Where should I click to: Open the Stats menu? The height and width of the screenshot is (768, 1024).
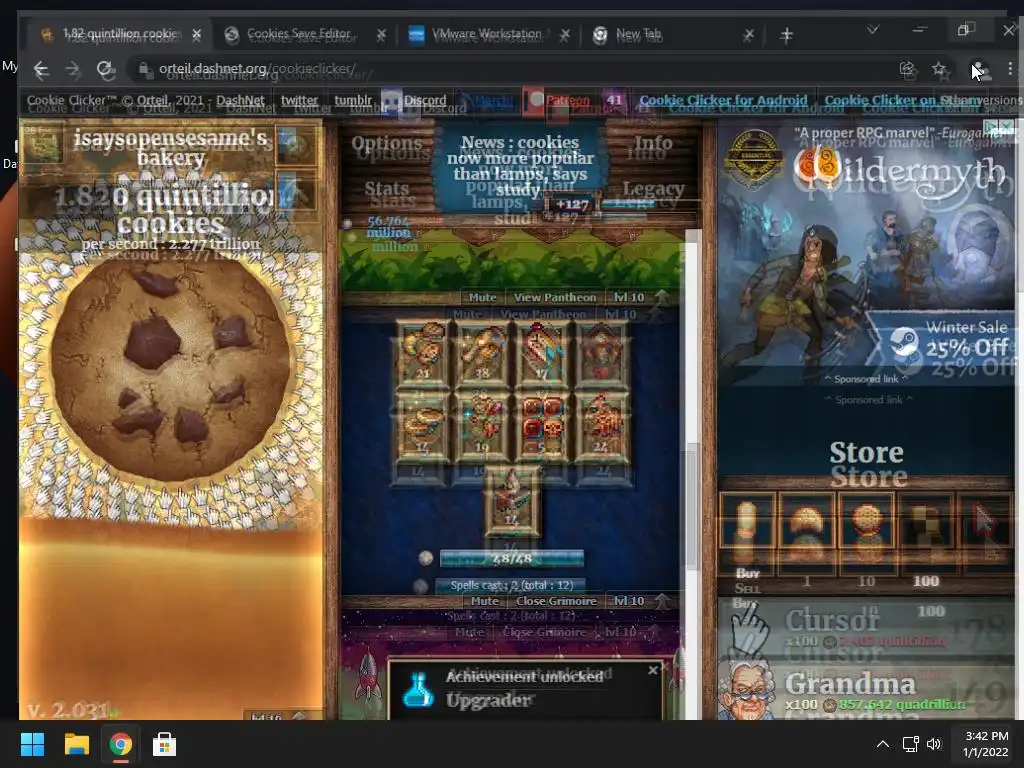(x=387, y=189)
